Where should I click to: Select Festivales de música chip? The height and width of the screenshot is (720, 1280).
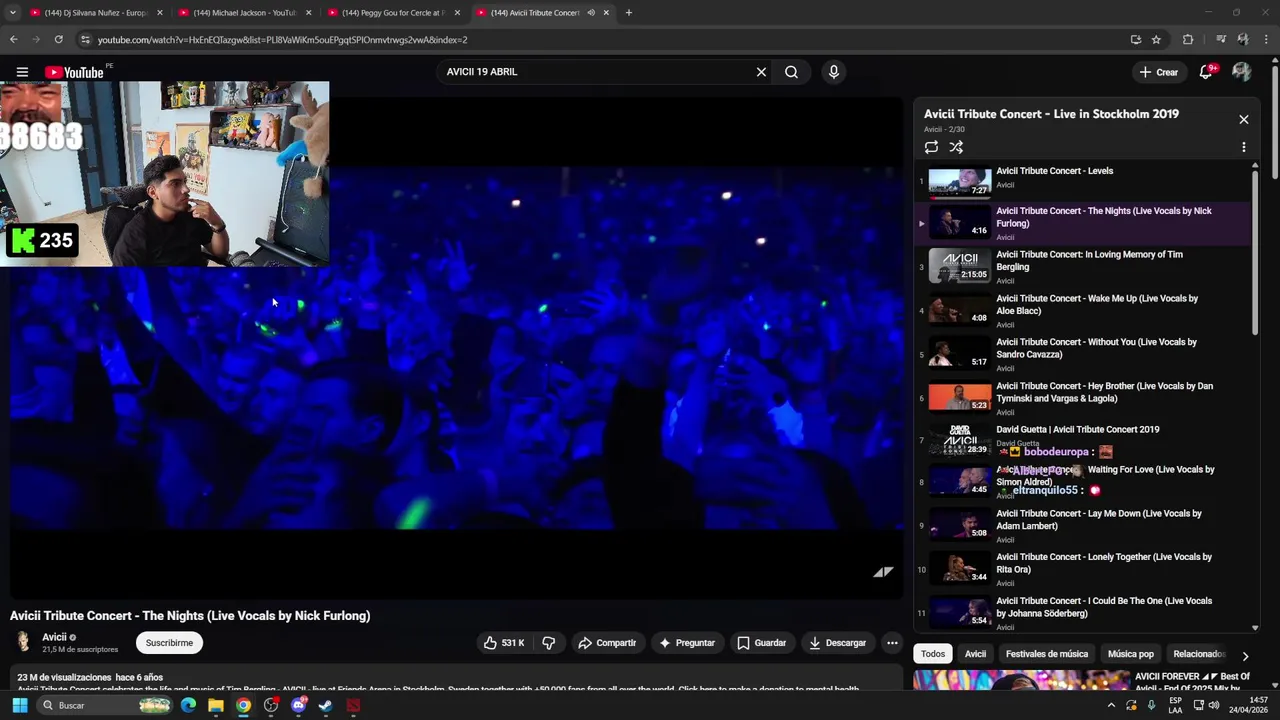click(1047, 654)
